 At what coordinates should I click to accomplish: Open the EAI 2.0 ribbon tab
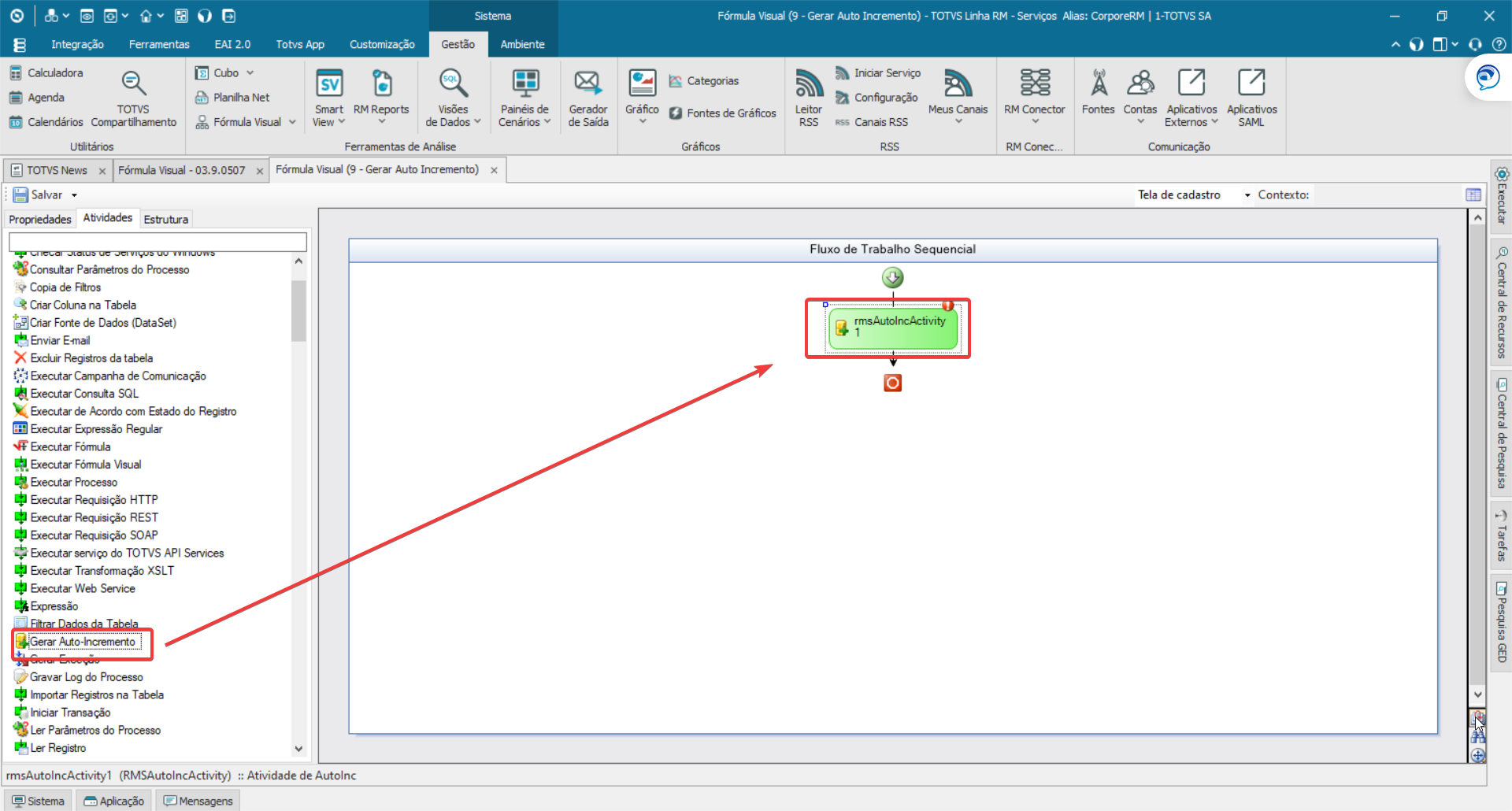[232, 44]
